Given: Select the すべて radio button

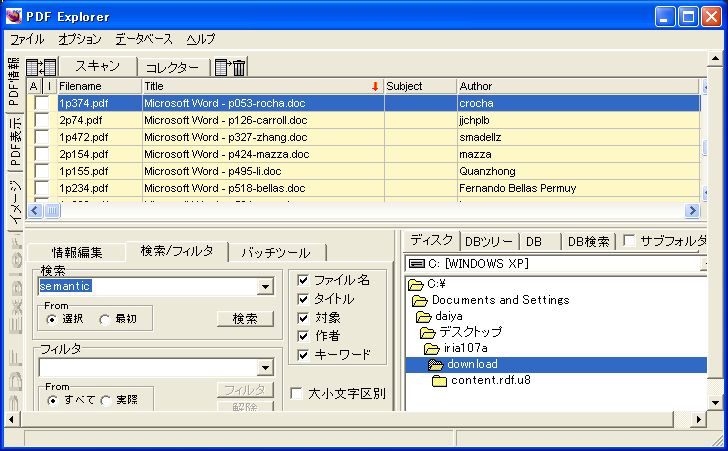Looking at the screenshot, I should pyautogui.click(x=52, y=400).
